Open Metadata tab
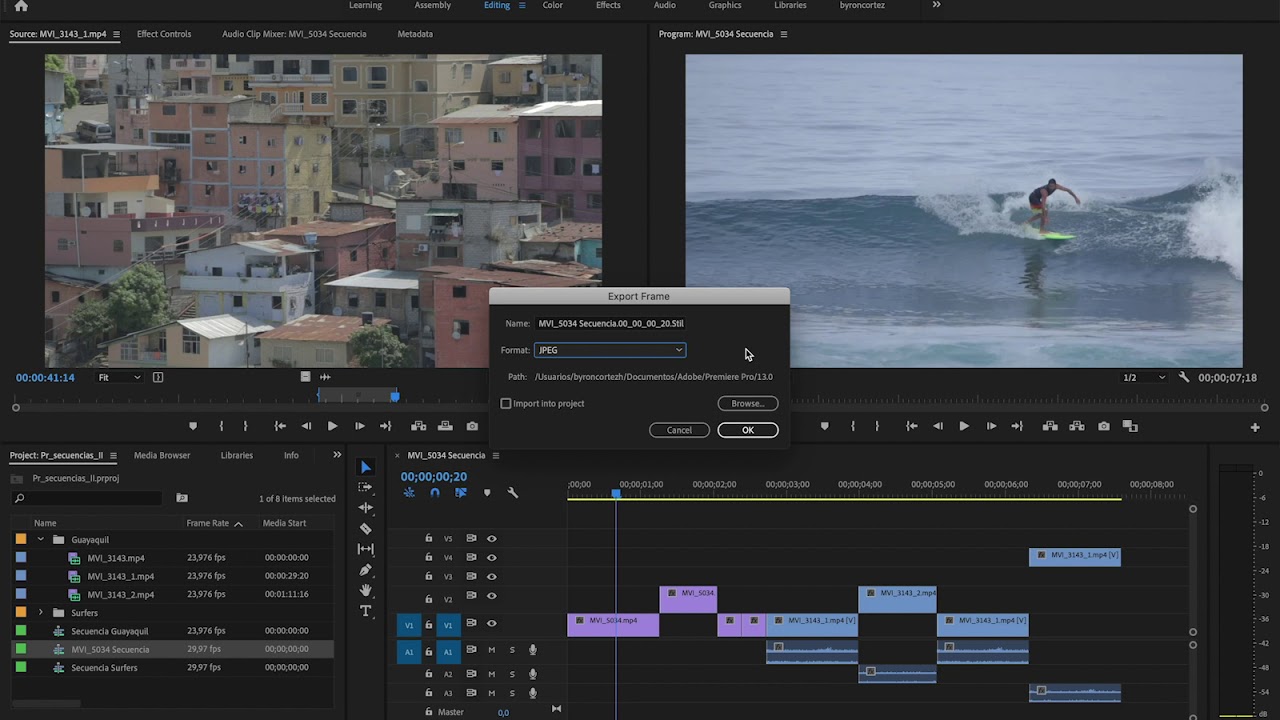The image size is (1280, 720). click(x=415, y=34)
